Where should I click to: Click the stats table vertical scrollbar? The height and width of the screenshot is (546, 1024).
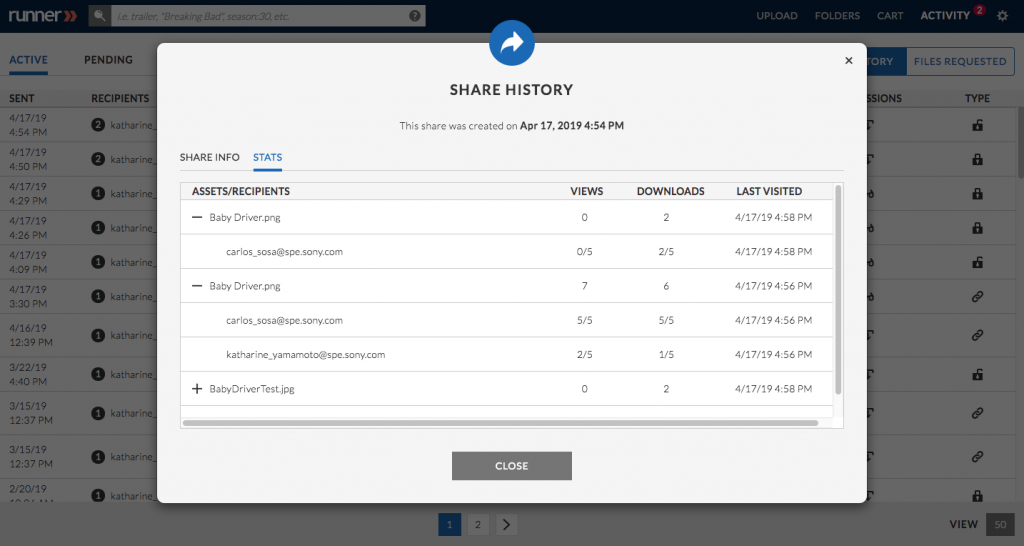(x=838, y=289)
